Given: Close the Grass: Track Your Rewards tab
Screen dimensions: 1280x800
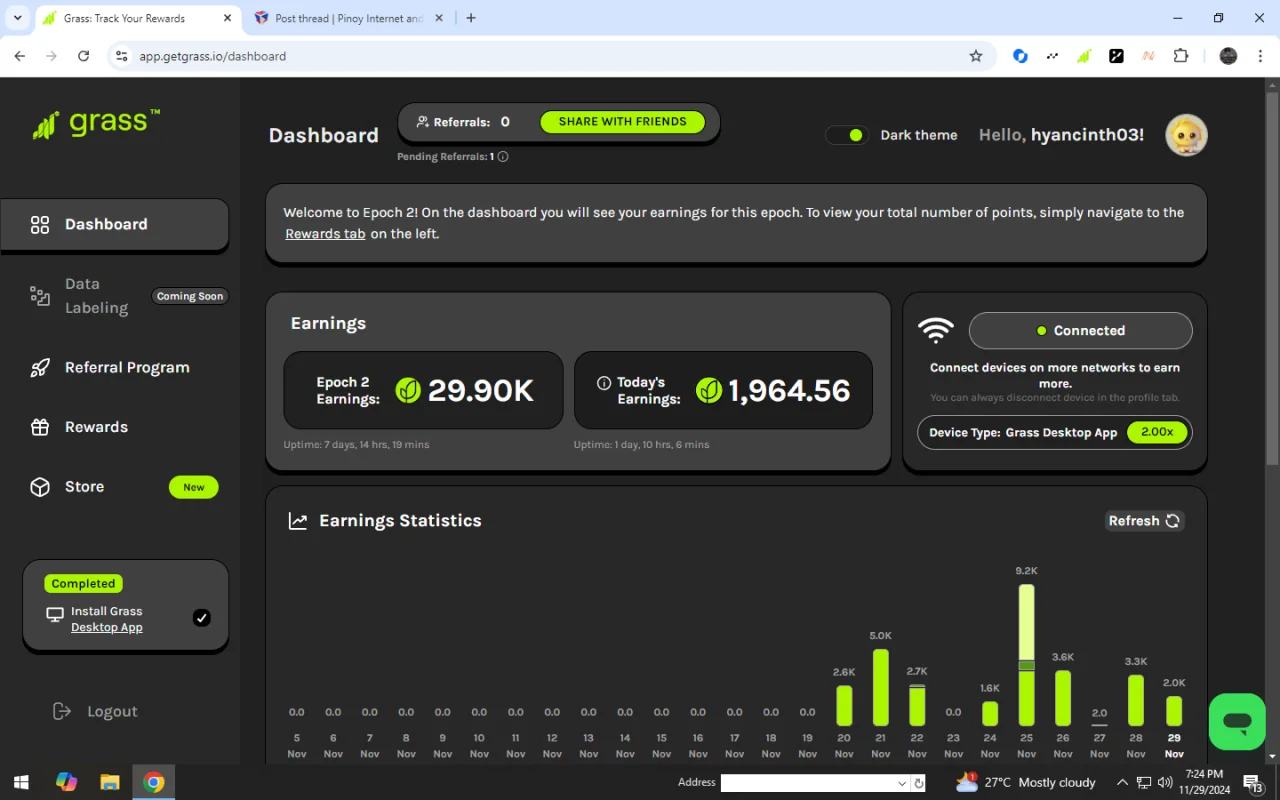Looking at the screenshot, I should [x=227, y=18].
